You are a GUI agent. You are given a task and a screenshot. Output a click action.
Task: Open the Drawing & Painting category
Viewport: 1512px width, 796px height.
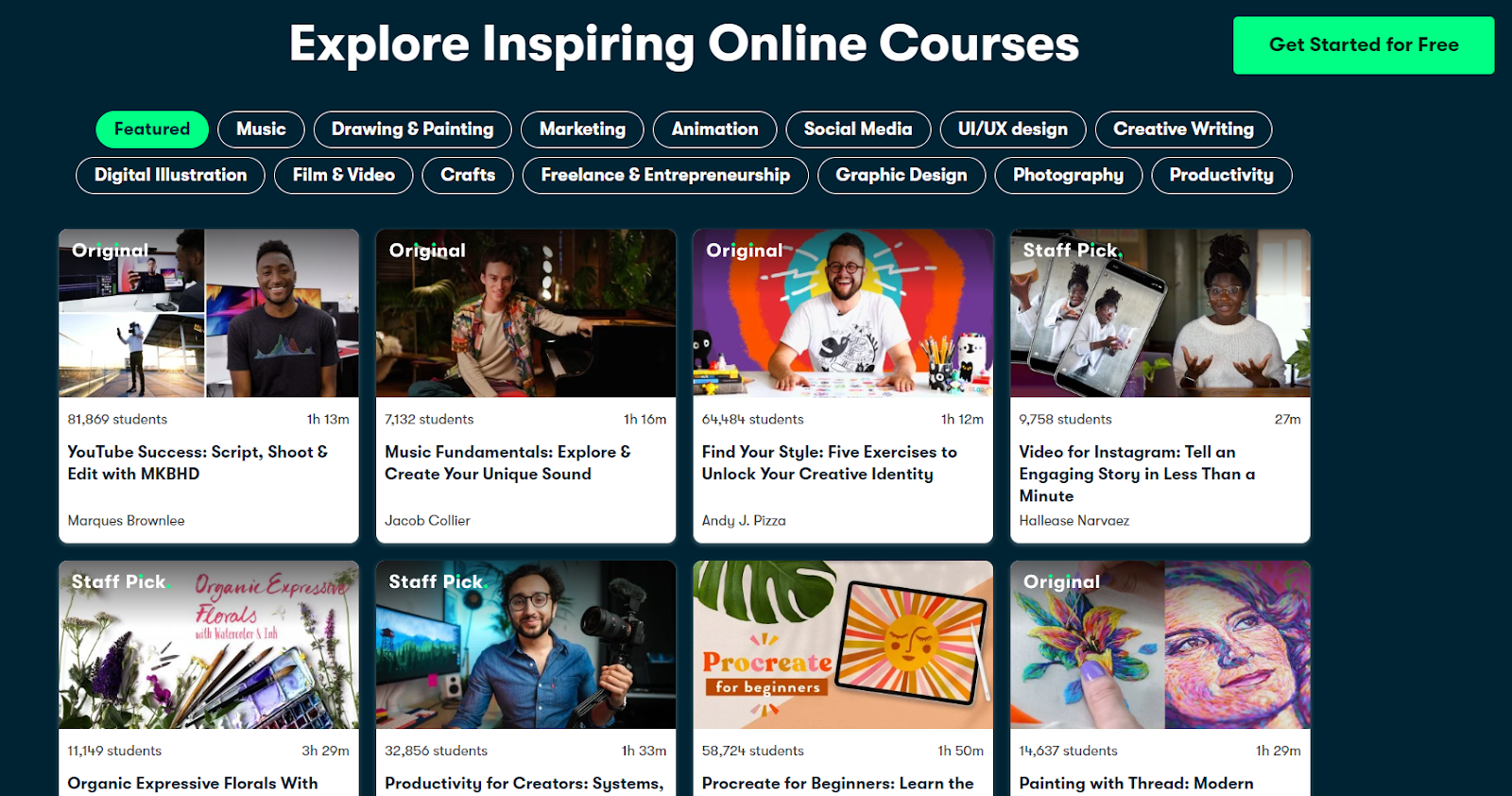pos(412,130)
